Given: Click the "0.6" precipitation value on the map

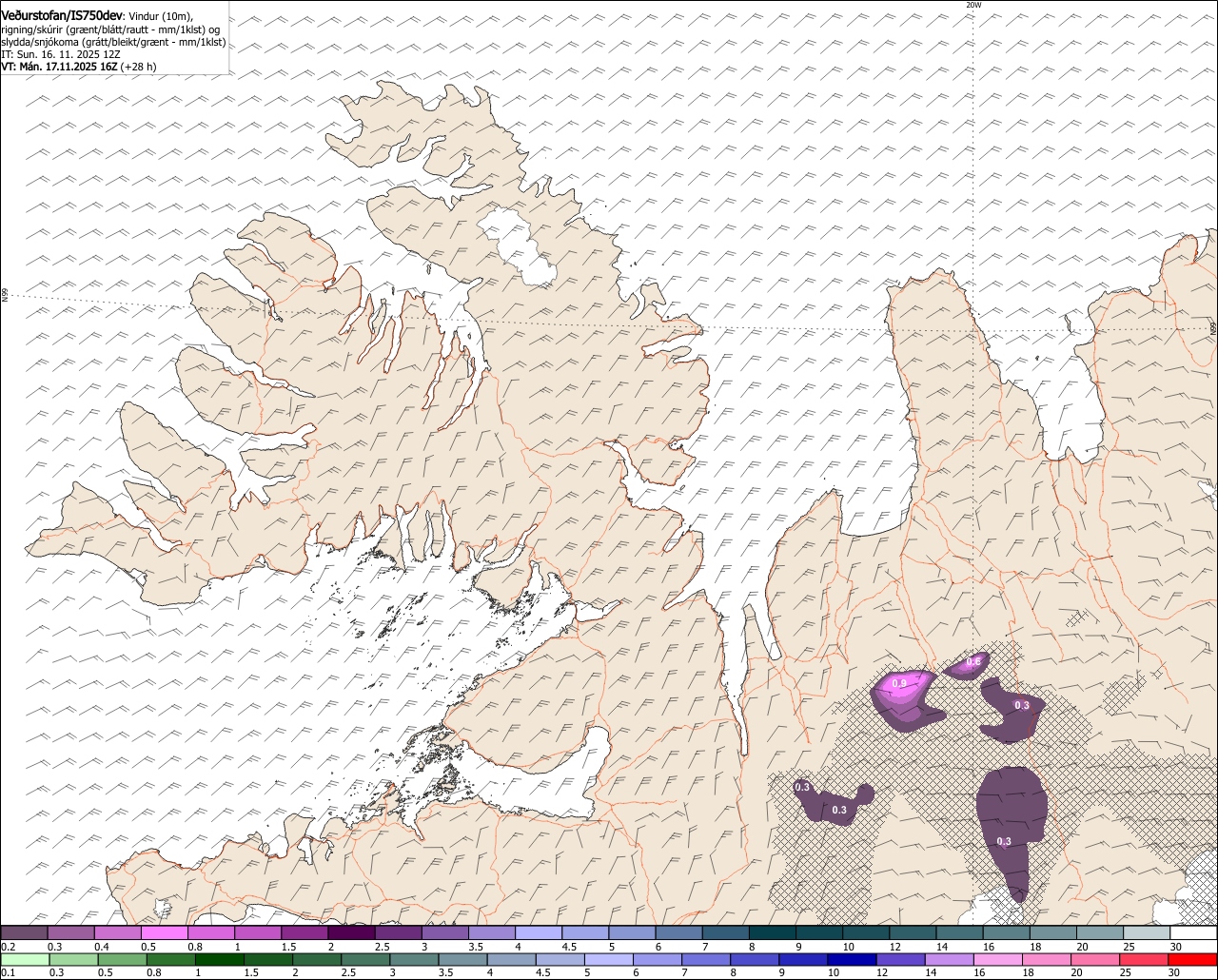Looking at the screenshot, I should (973, 662).
